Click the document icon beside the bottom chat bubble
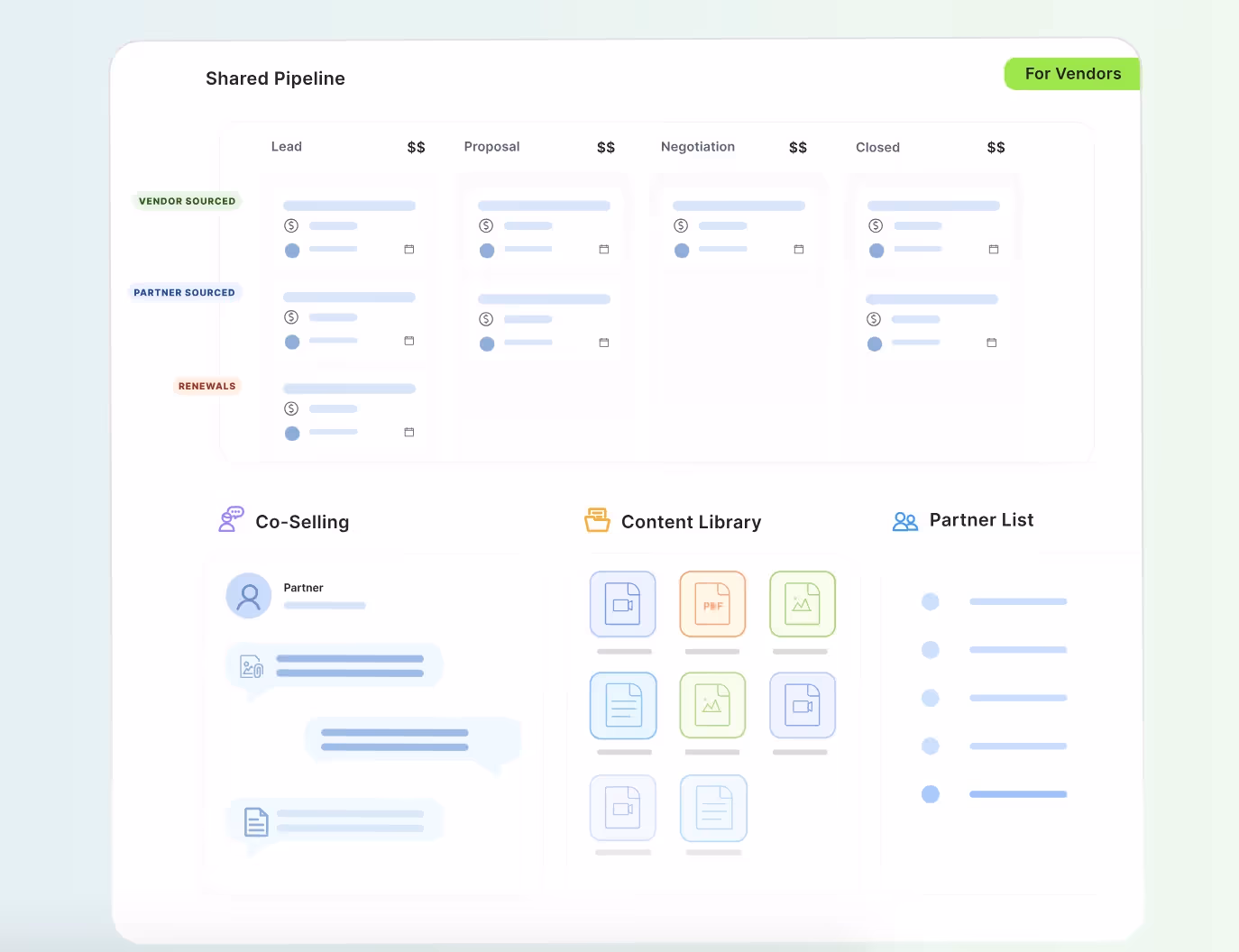Screen dimensions: 1239x952 [x=255, y=820]
